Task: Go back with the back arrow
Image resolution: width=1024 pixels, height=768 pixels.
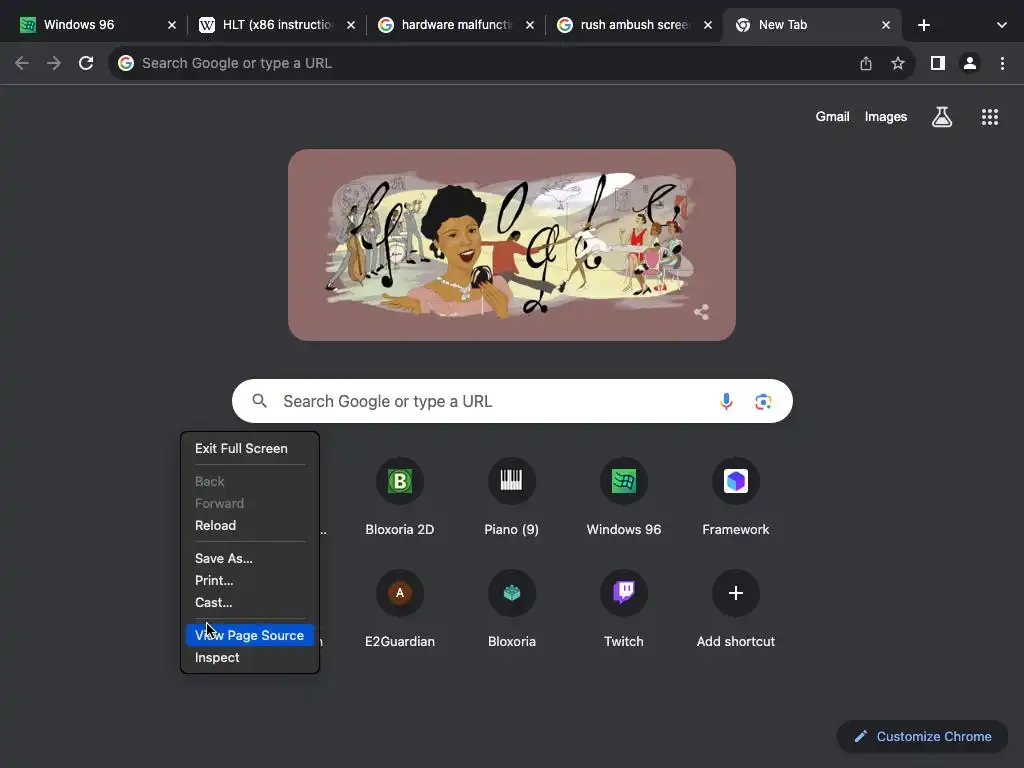Action: click(22, 63)
